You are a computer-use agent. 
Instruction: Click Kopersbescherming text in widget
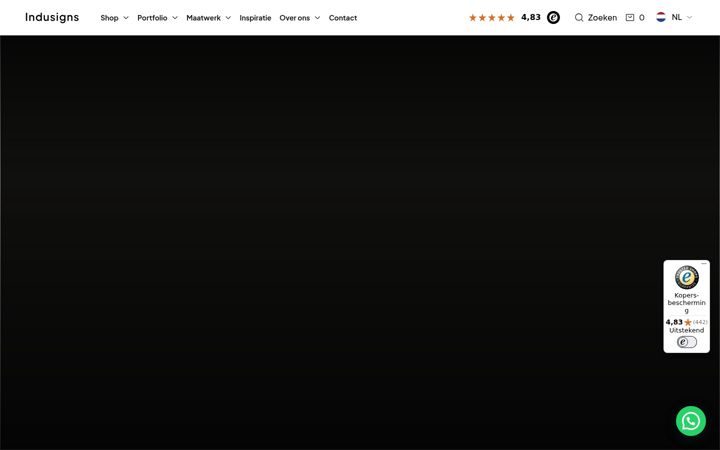686,303
